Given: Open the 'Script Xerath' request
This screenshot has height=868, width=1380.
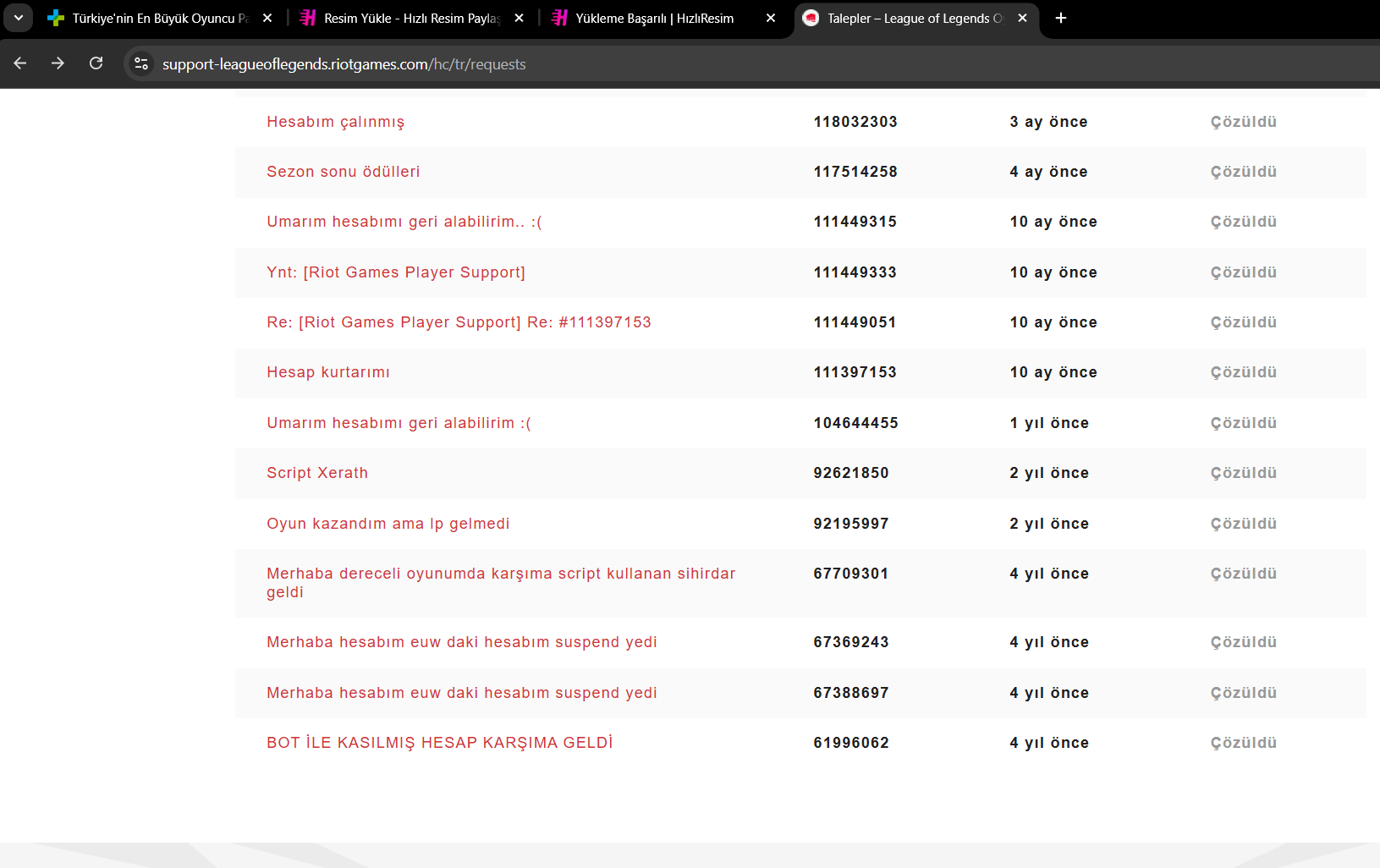Looking at the screenshot, I should pyautogui.click(x=317, y=473).
